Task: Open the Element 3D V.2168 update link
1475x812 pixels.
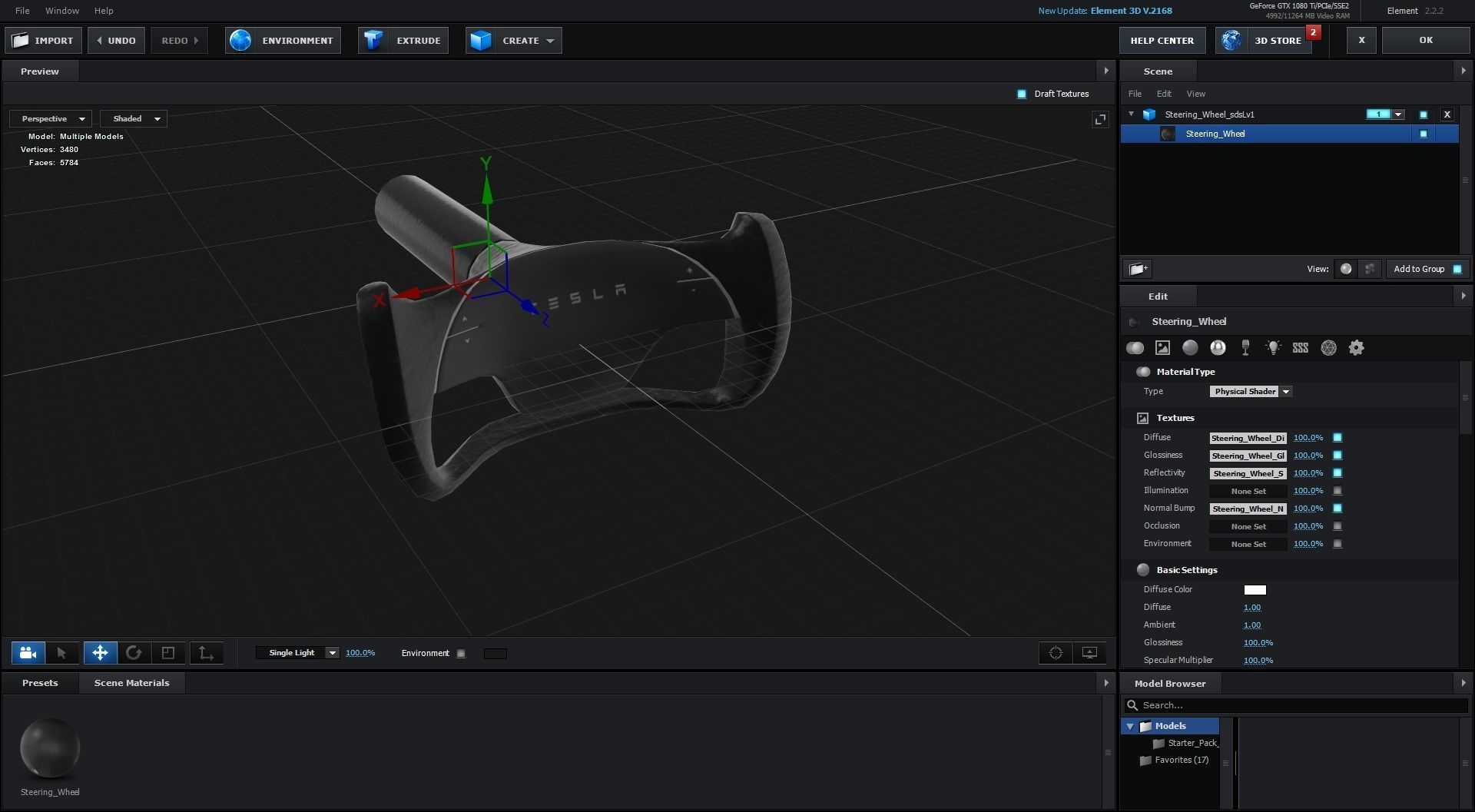Action: [x=1131, y=11]
